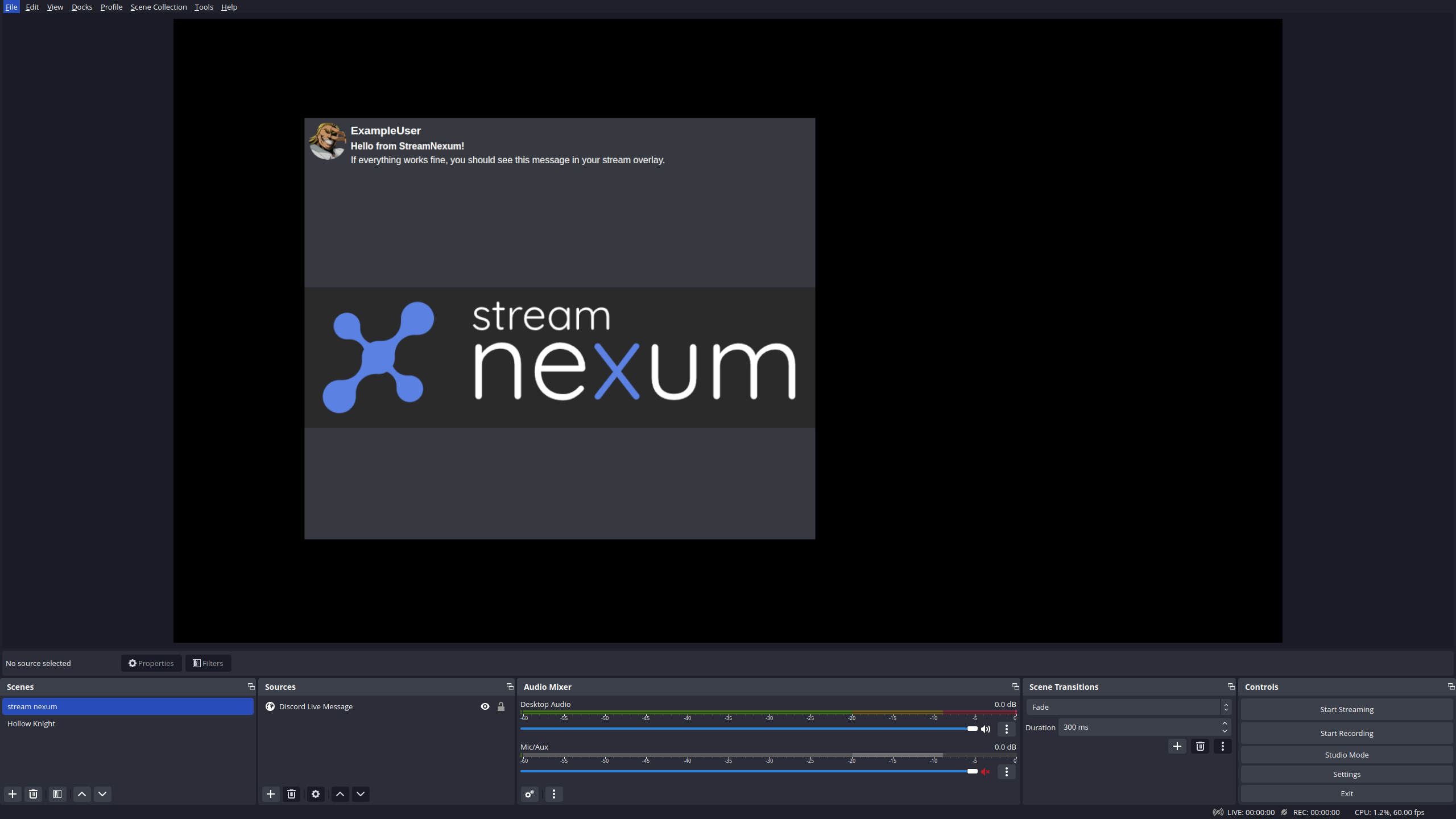
Task: Open Desktop Audio options three-dot menu
Action: pos(1006,729)
